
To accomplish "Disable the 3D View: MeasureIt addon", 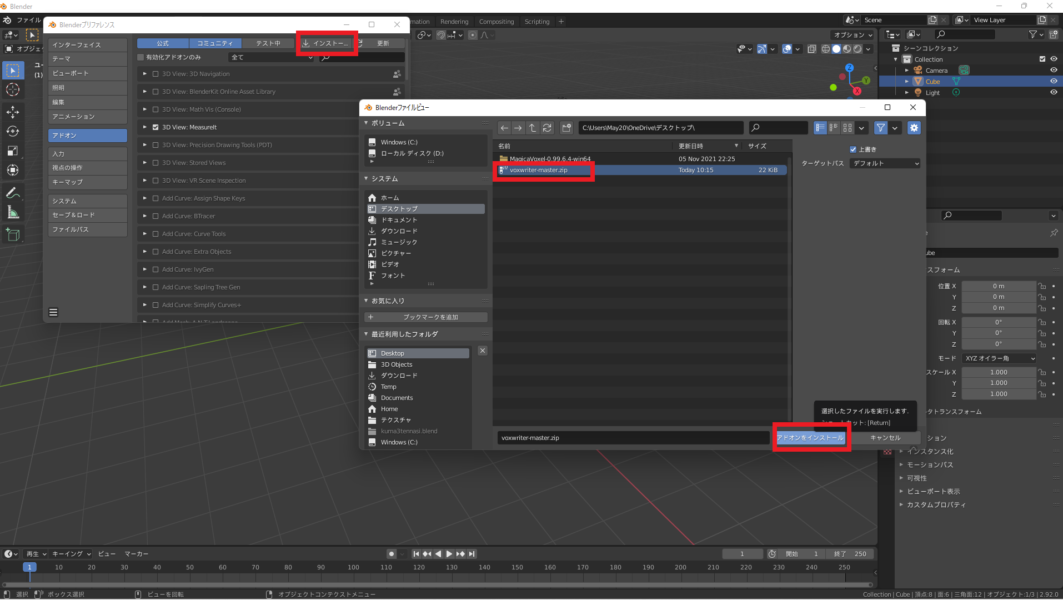I will [x=155, y=127].
